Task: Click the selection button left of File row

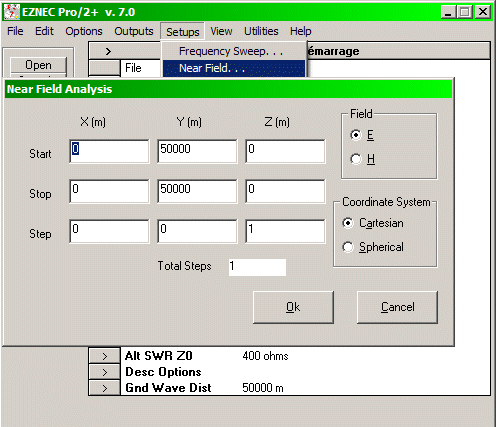Action: click(x=104, y=68)
